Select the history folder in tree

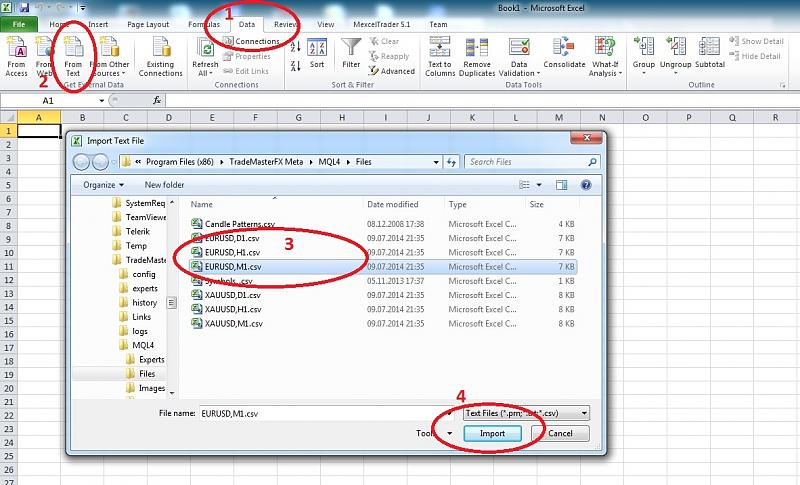[138, 303]
